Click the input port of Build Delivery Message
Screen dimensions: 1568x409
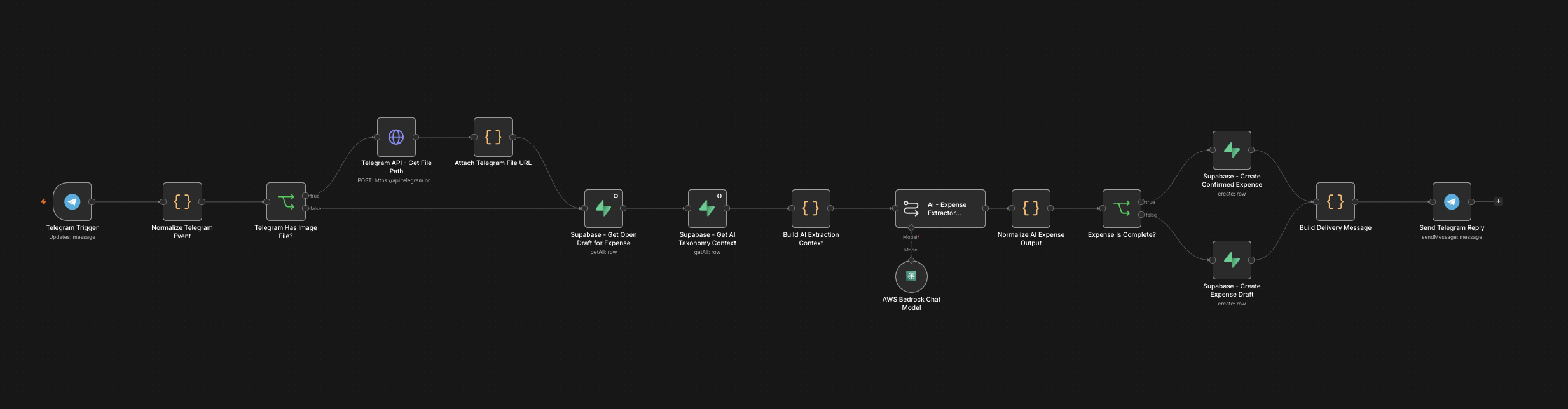point(1316,202)
